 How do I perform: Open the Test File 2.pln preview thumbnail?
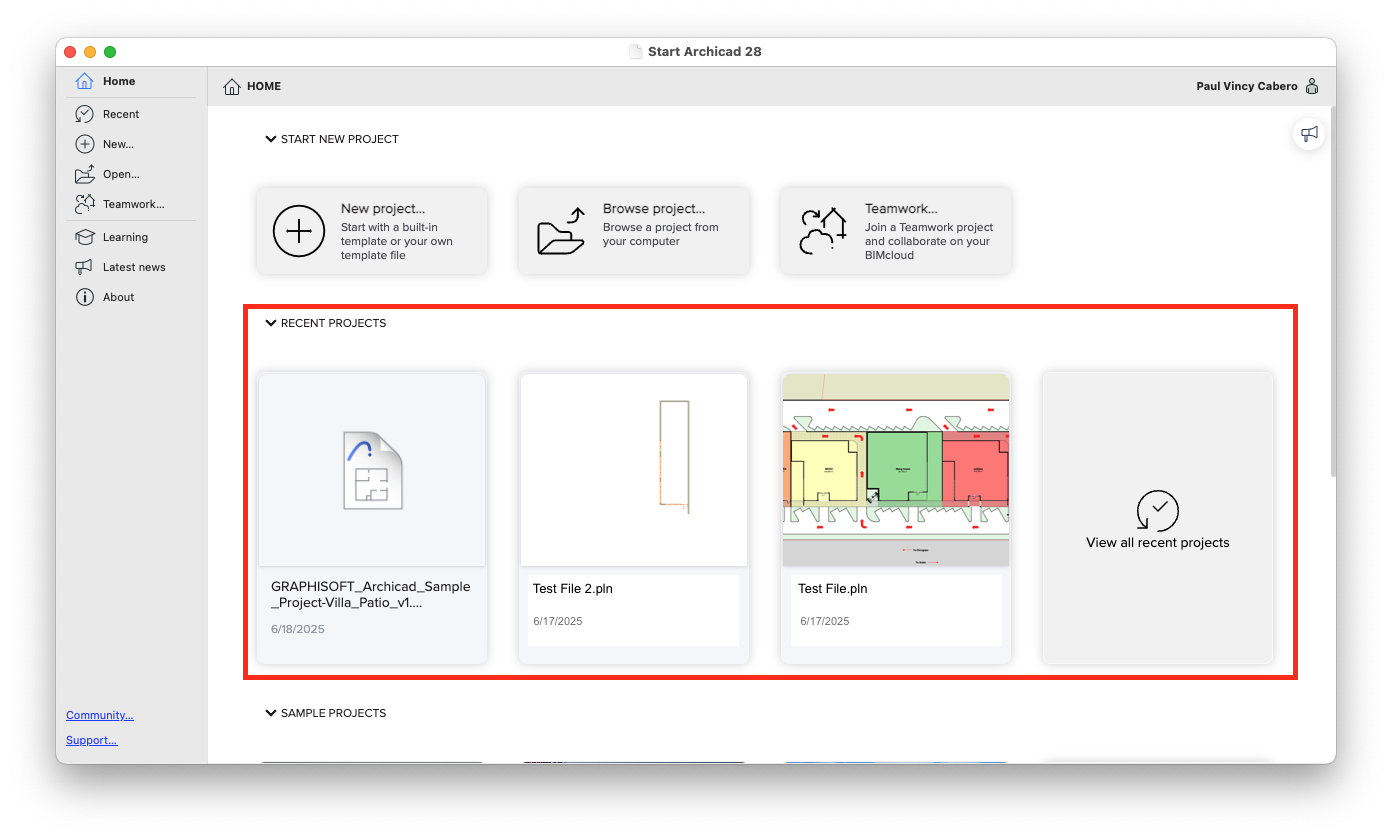tap(634, 470)
